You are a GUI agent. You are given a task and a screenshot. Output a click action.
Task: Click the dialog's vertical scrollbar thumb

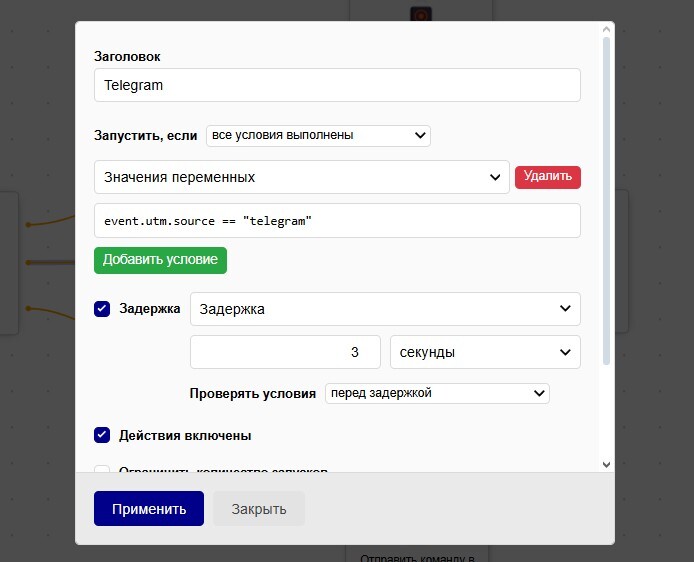pyautogui.click(x=605, y=200)
